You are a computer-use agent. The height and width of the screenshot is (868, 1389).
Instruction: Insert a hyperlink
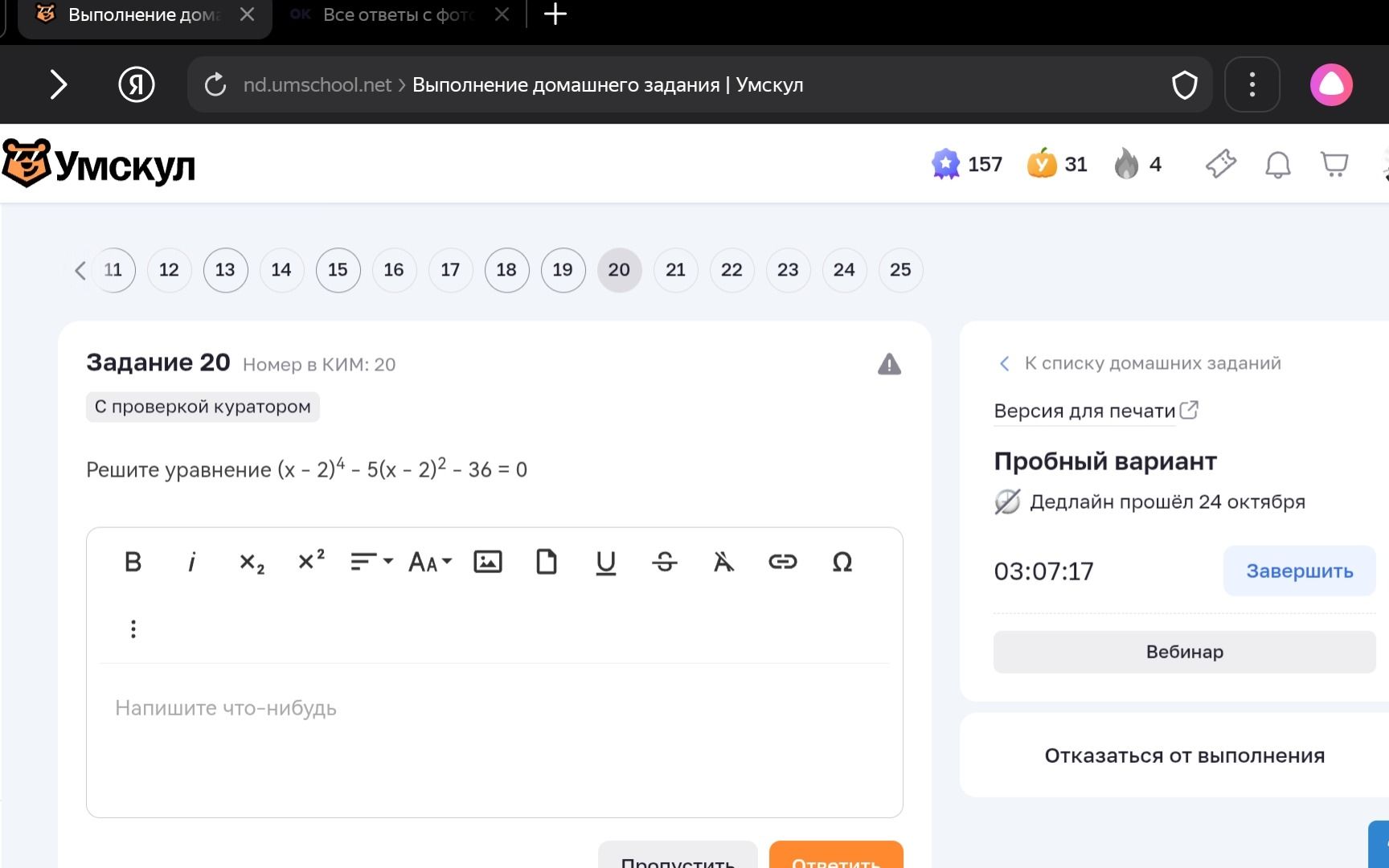783,562
